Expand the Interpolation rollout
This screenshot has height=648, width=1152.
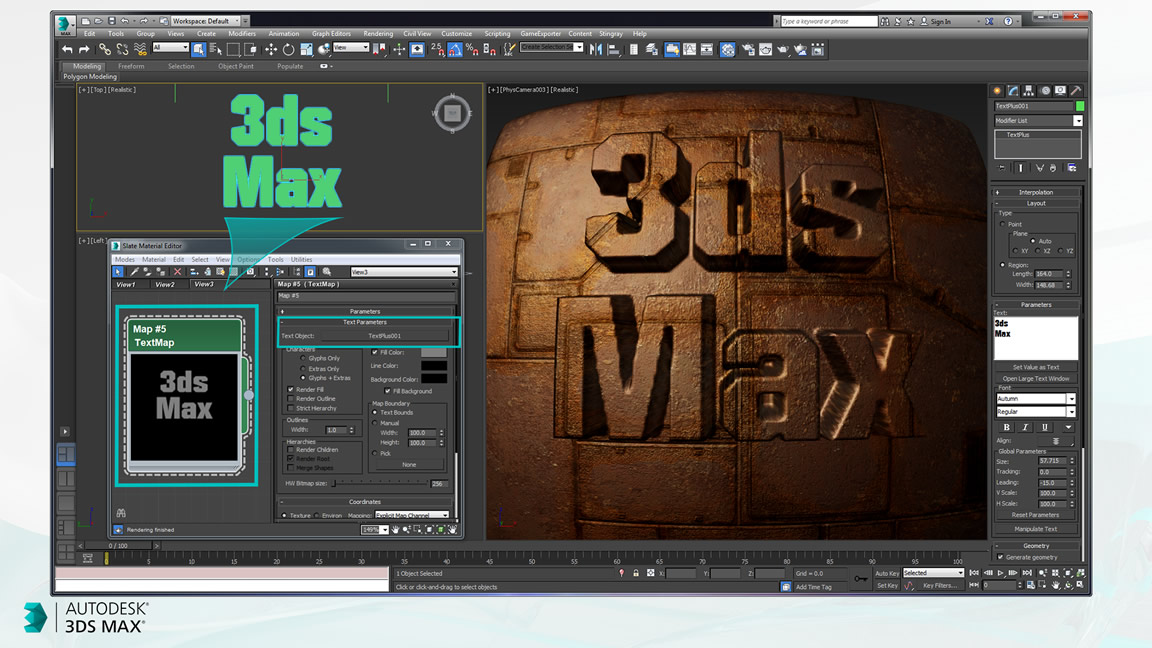click(x=1035, y=192)
